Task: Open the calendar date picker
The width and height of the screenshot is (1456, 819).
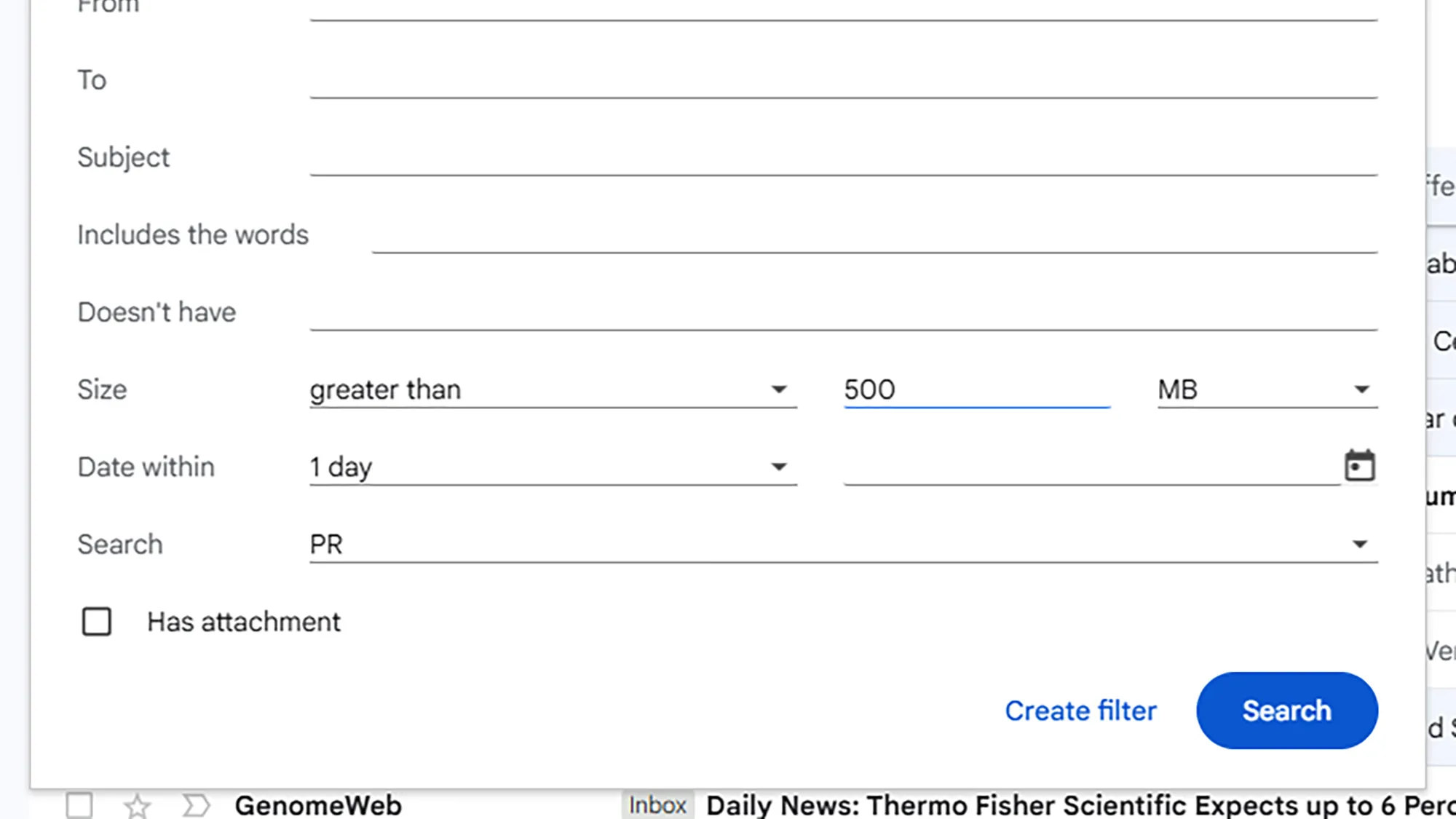Action: (1361, 466)
